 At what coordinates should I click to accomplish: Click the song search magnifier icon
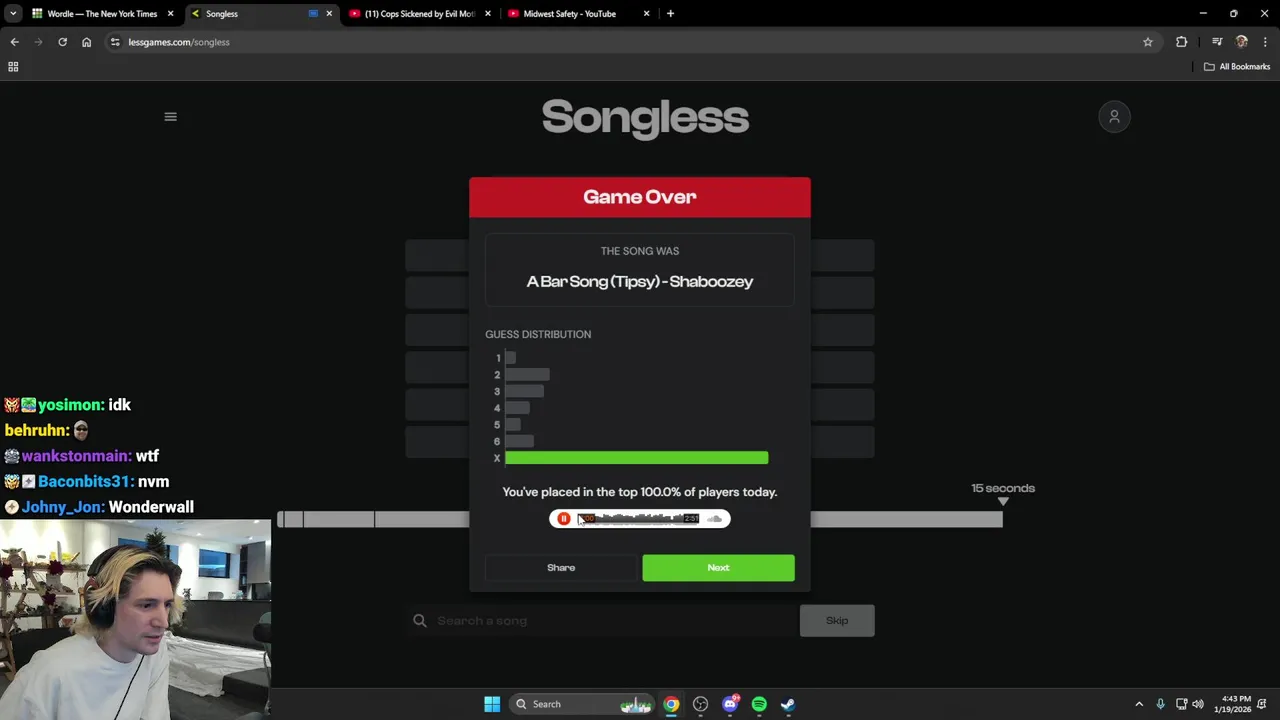pyautogui.click(x=420, y=621)
